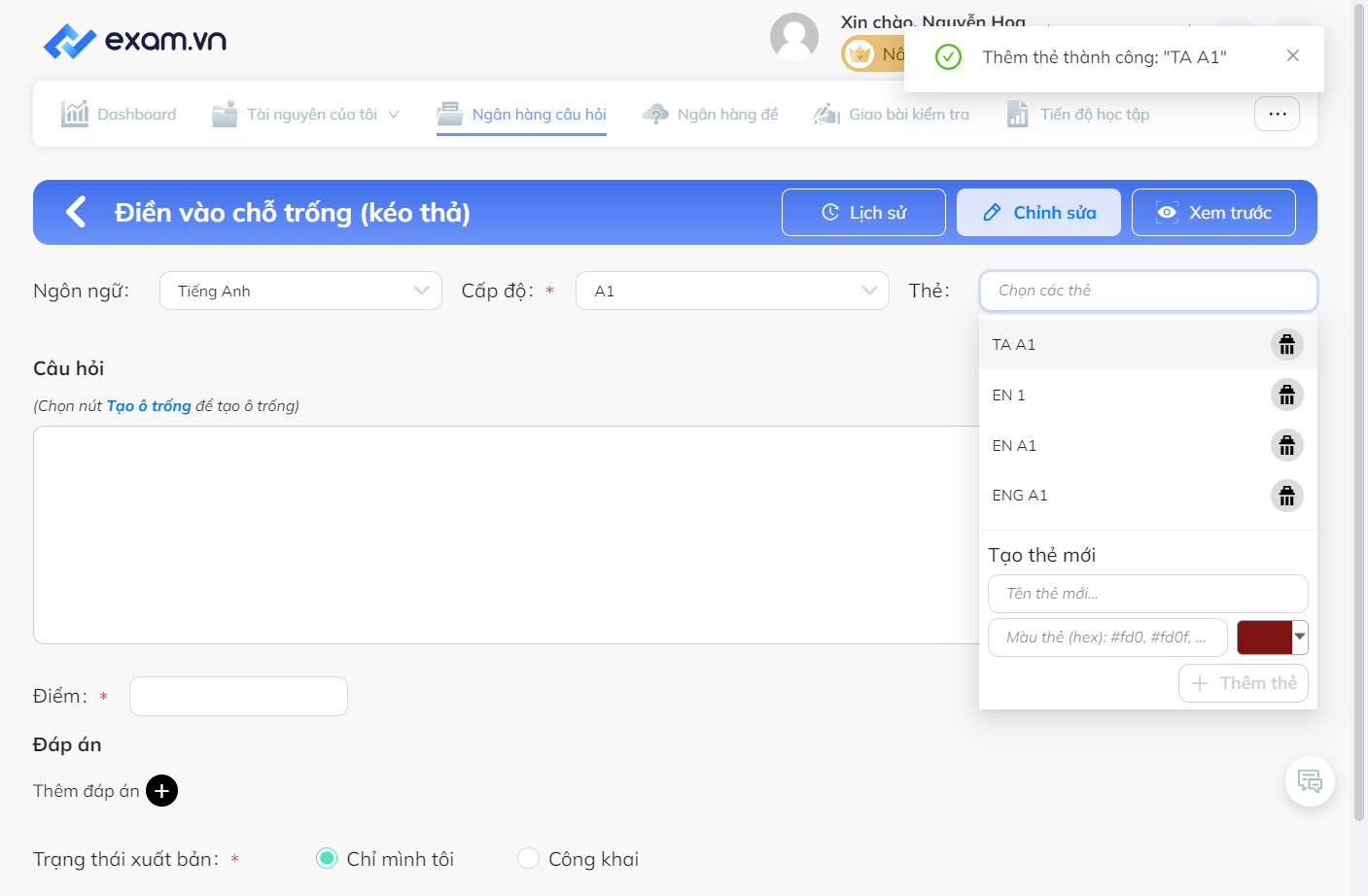This screenshot has height=896, width=1368.
Task: Delete the TA A1 tag
Action: pos(1286,344)
